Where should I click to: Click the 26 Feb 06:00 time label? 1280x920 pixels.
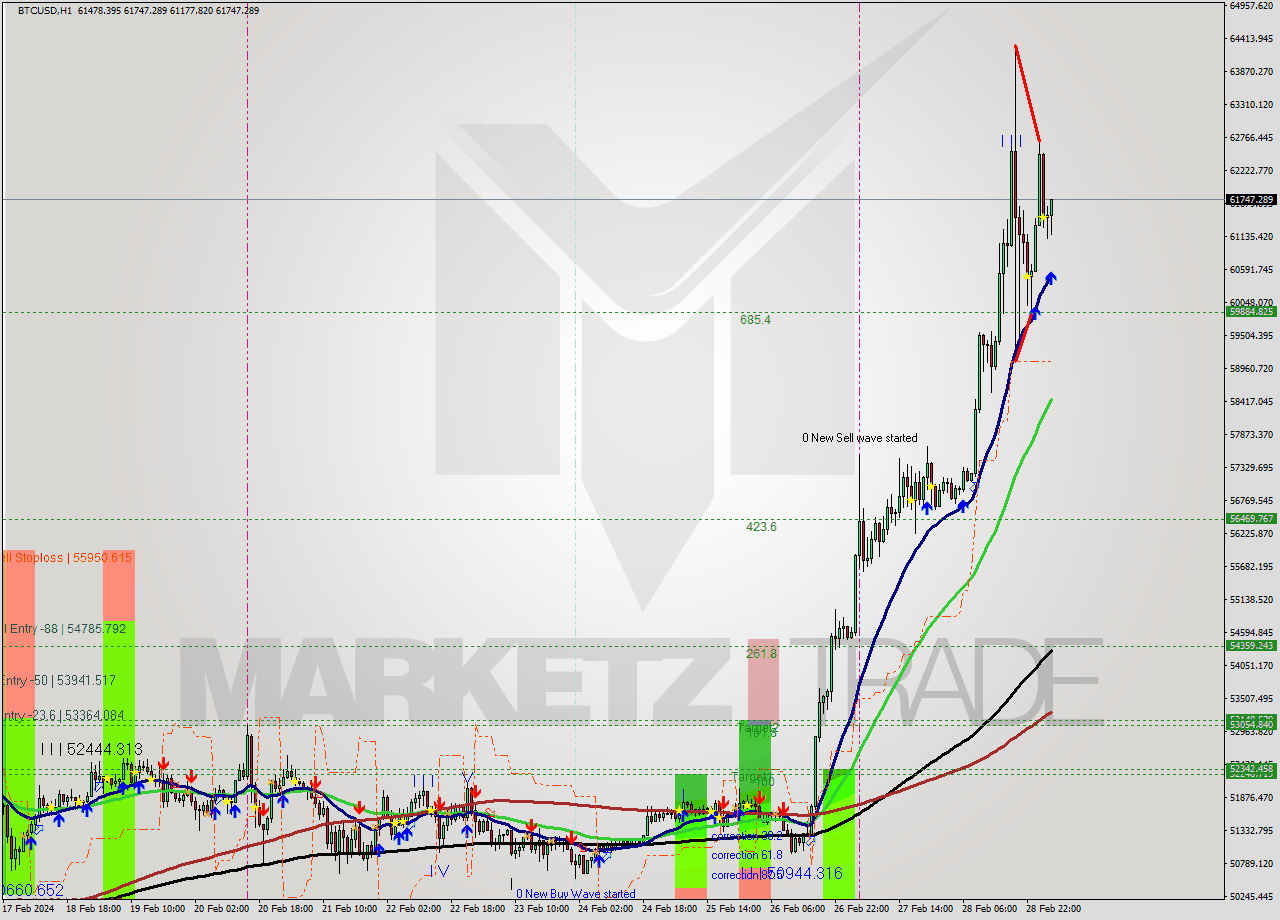pyautogui.click(x=797, y=909)
